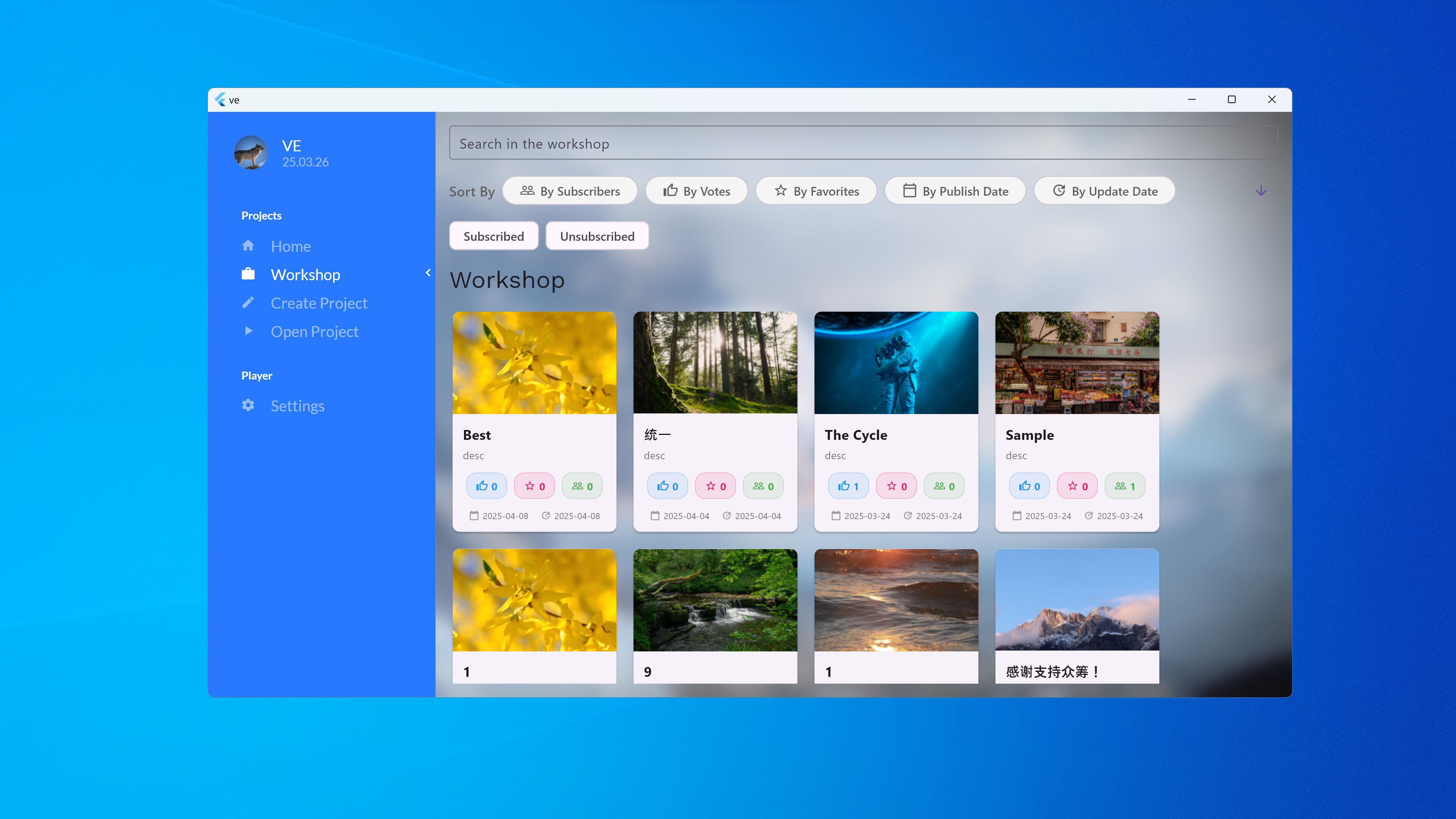Open Settings via the gear icon

(248, 405)
